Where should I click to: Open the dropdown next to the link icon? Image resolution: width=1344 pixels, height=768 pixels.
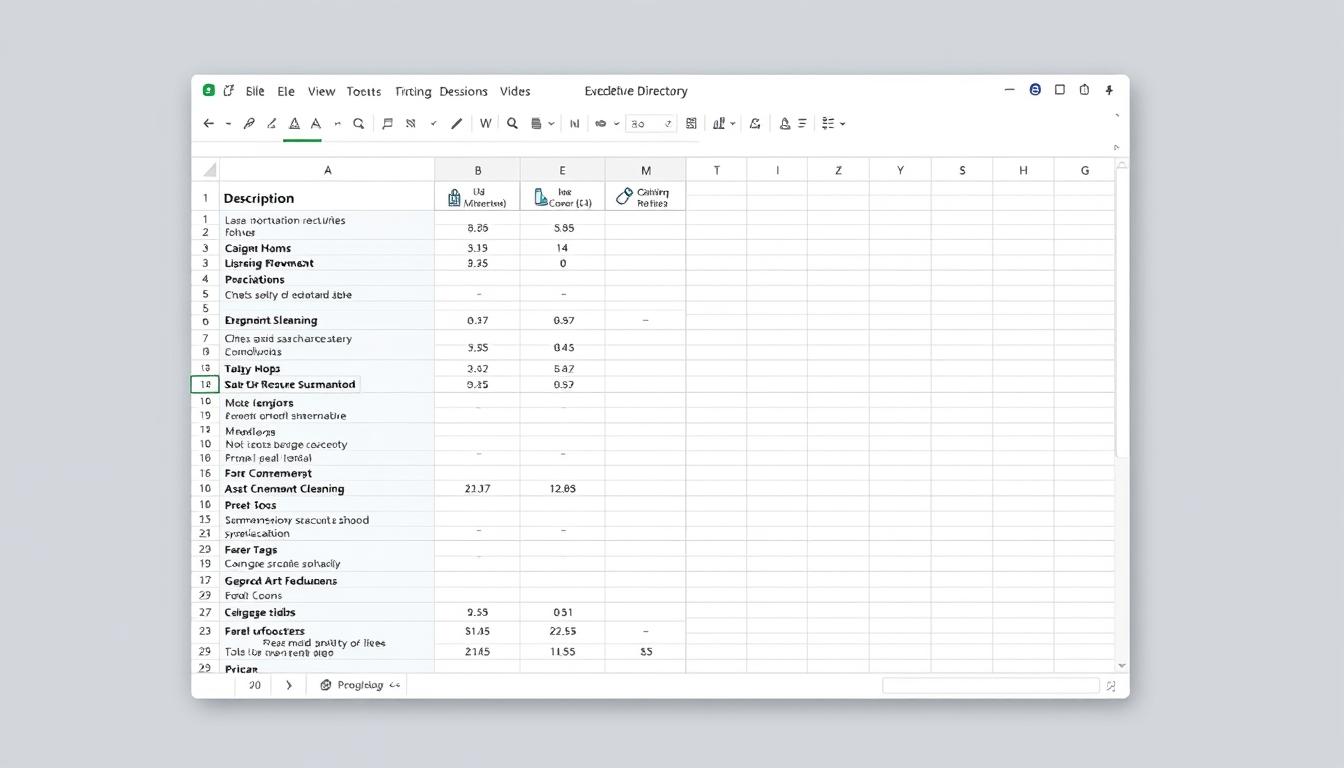[615, 124]
